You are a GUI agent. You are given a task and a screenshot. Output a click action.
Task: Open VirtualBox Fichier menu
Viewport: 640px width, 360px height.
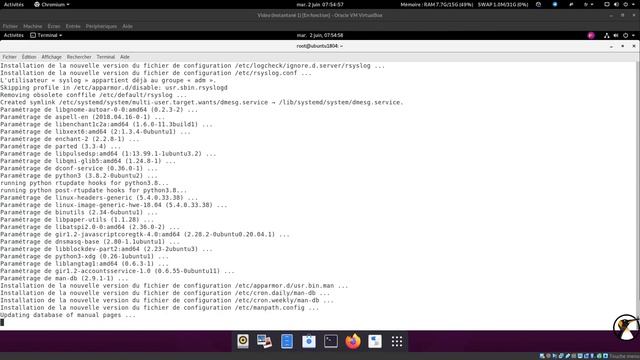coord(10,26)
